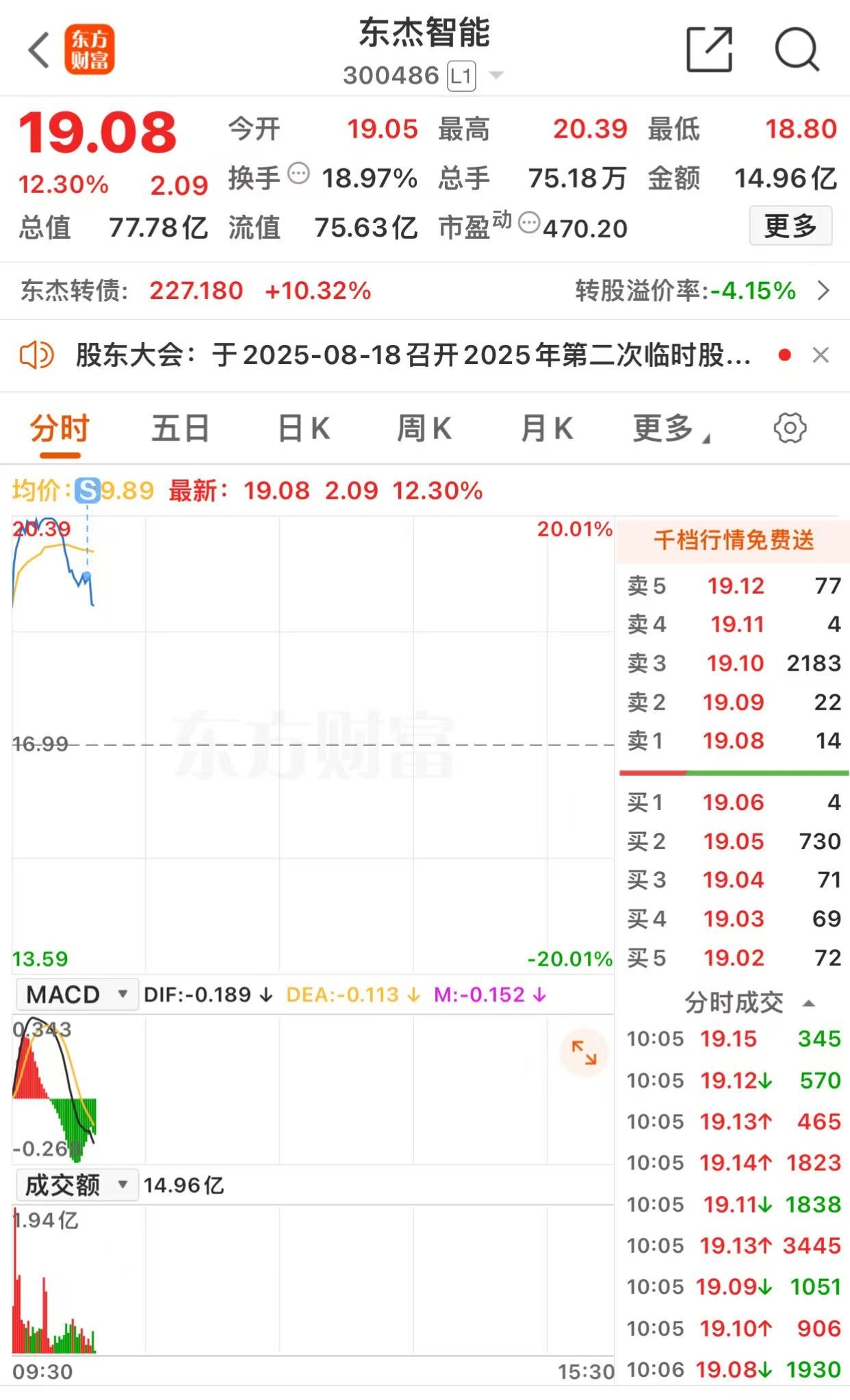Select the 买2 19.05 order row
Screen dimensions: 850x1400
pyautogui.click(x=734, y=841)
